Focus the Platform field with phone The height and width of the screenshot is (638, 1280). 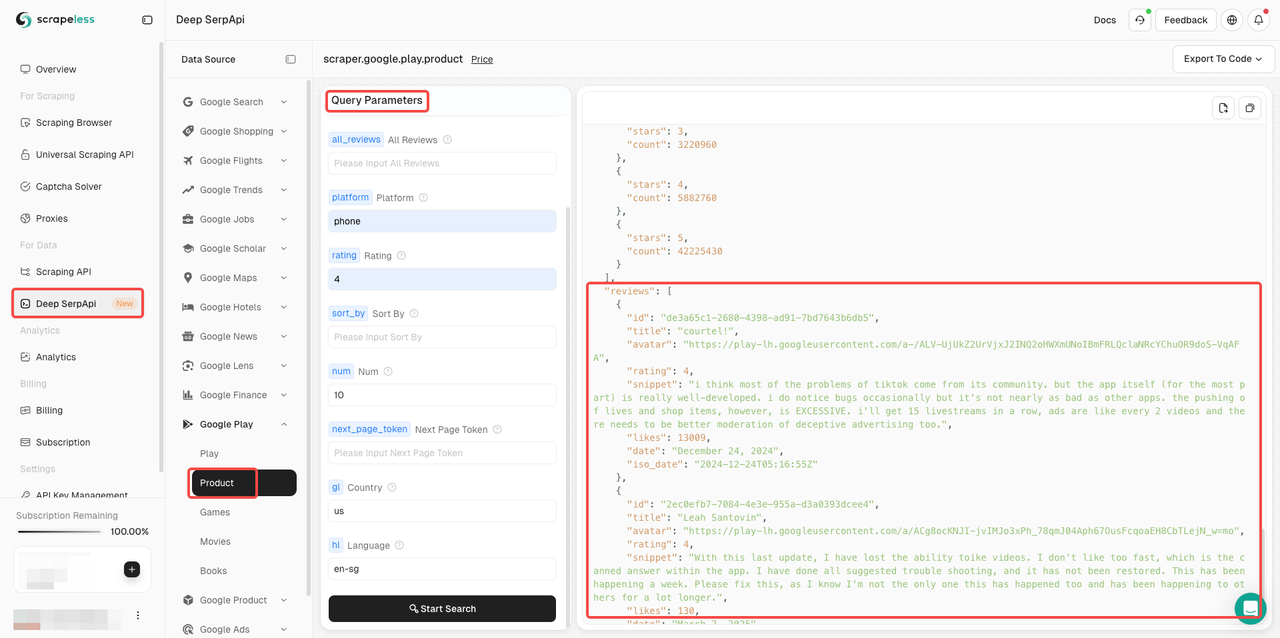(442, 221)
